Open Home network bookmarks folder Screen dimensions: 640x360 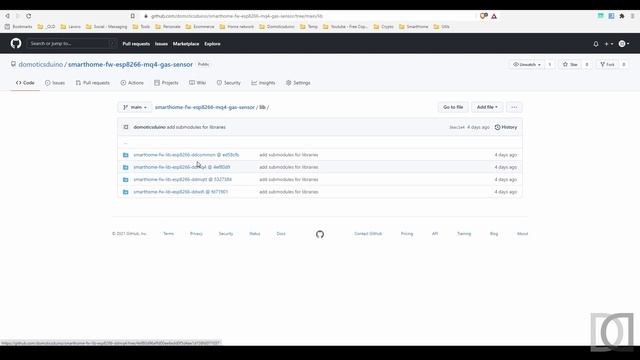236,27
